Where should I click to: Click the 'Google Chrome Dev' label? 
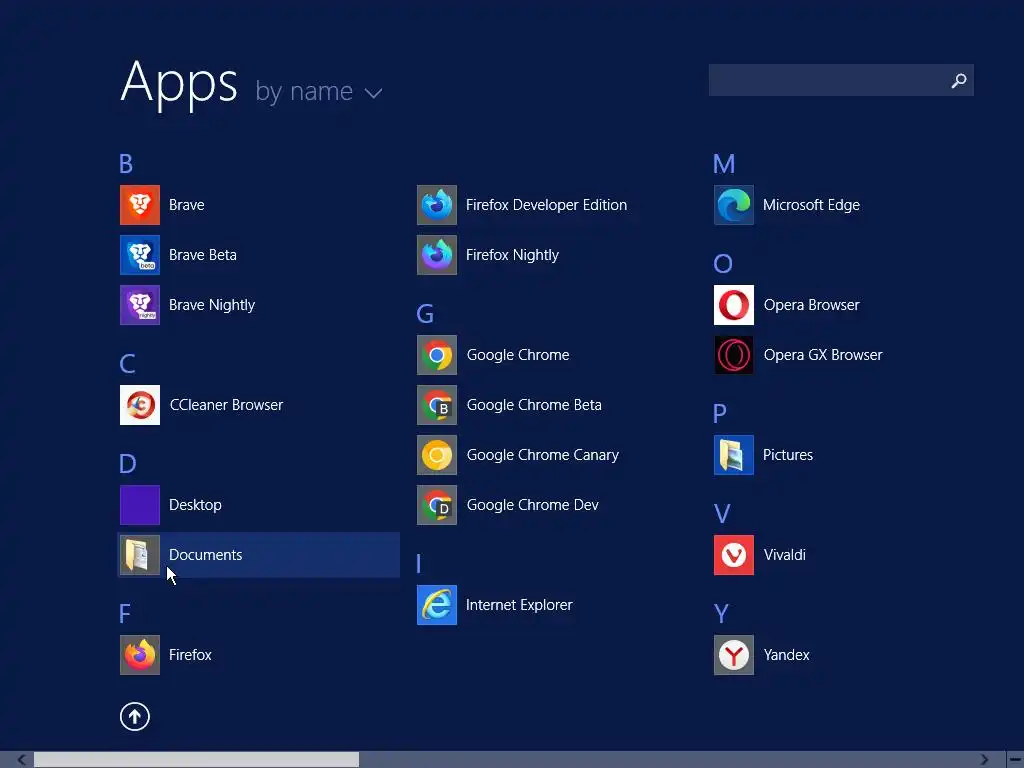[x=532, y=505]
